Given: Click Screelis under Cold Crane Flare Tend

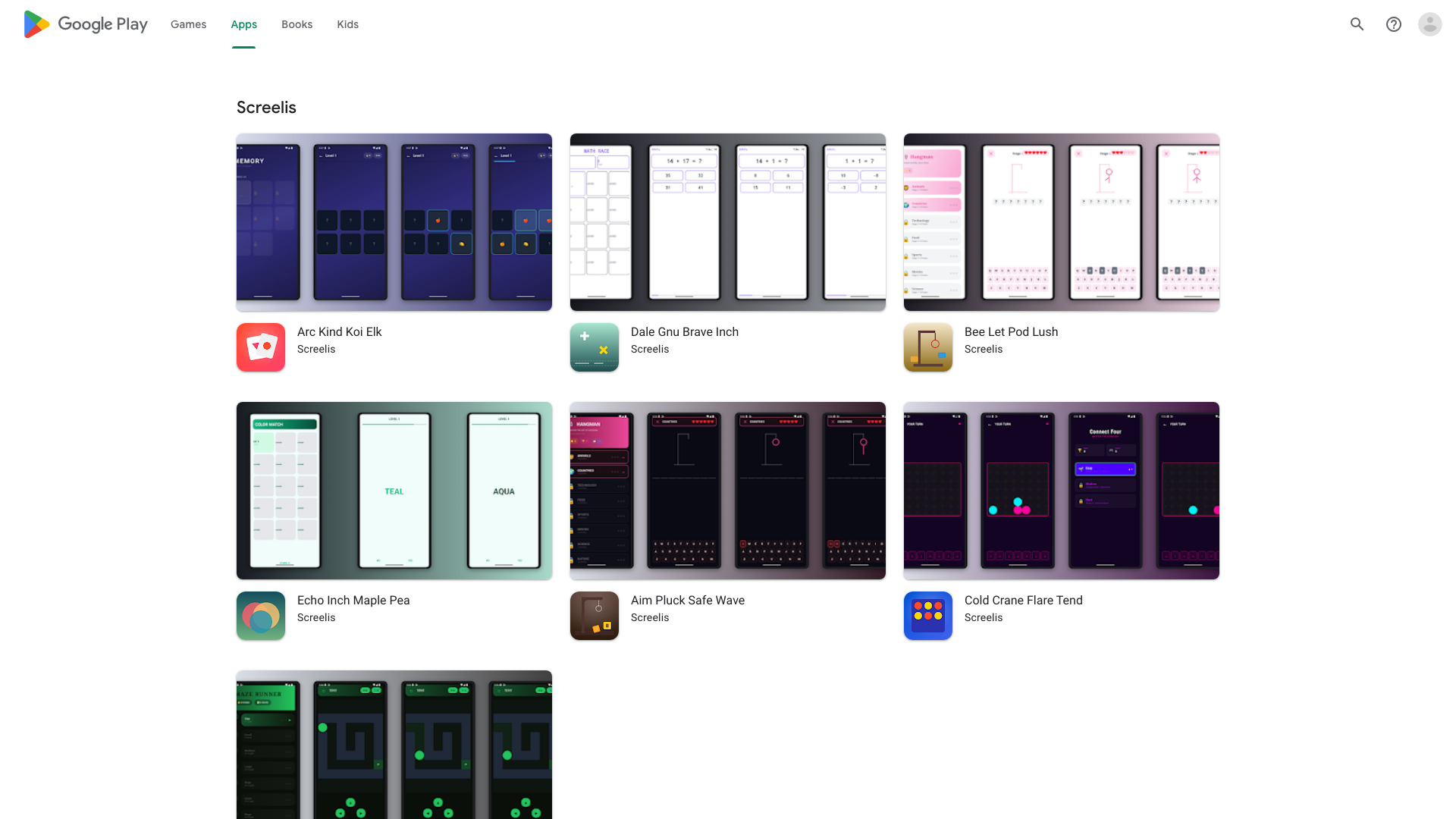Looking at the screenshot, I should (984, 617).
